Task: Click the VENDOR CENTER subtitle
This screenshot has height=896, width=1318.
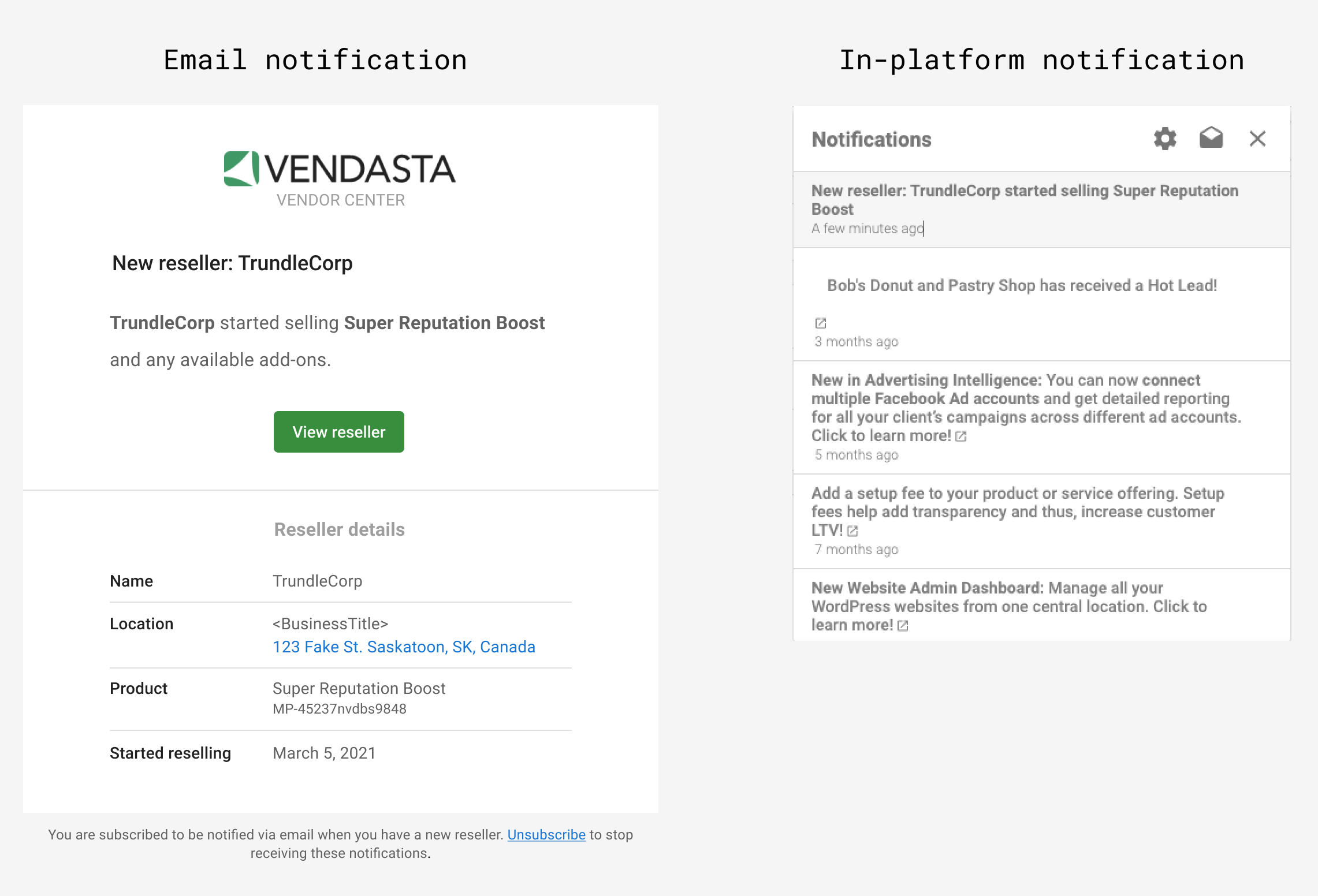Action: point(341,200)
